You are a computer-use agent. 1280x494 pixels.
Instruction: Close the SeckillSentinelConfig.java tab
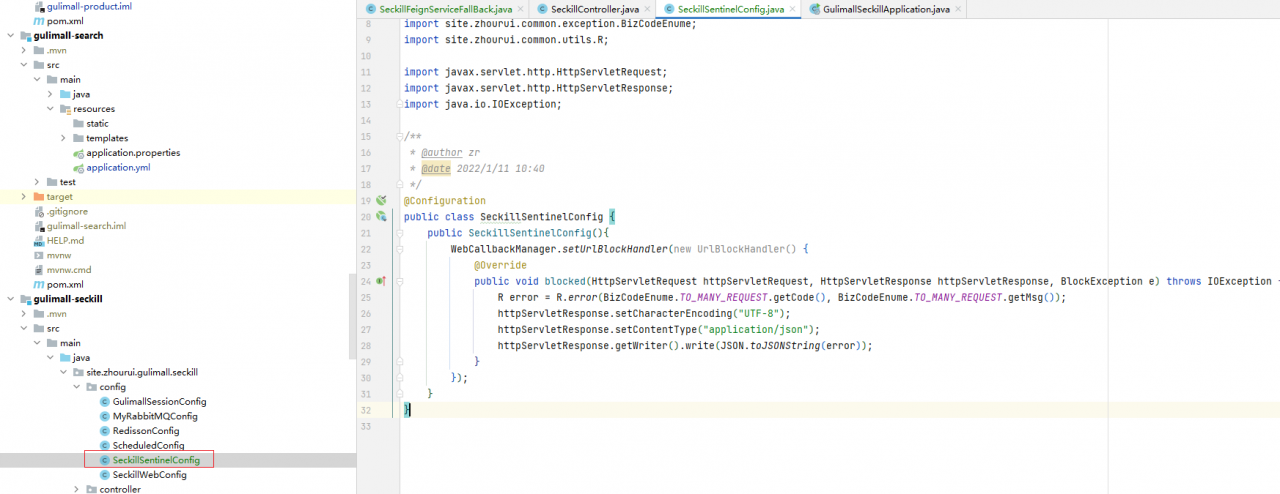tap(791, 9)
